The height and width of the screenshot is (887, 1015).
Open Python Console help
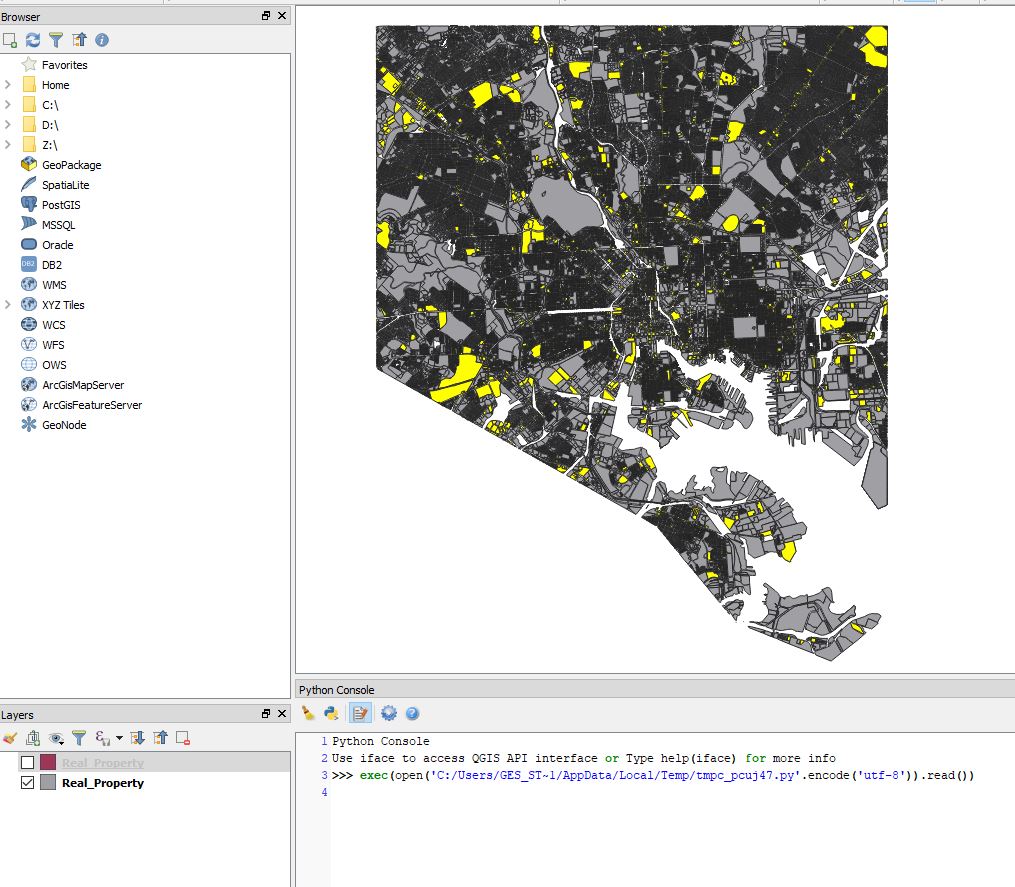tap(412, 713)
